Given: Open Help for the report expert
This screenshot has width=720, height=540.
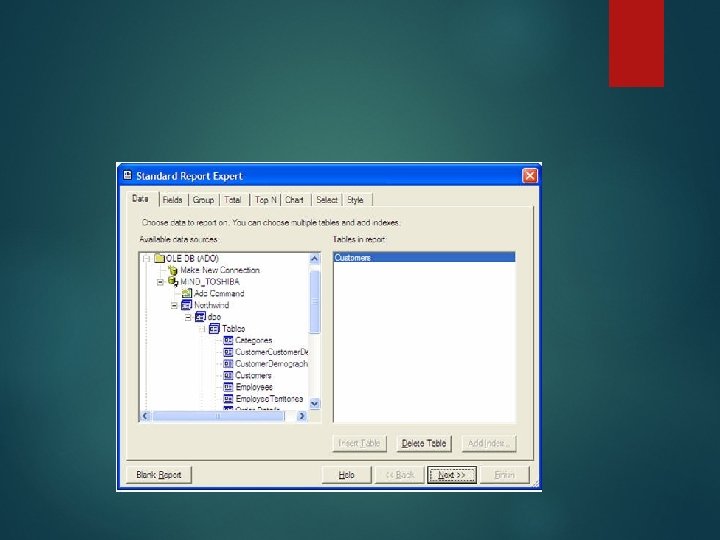Looking at the screenshot, I should click(x=347, y=475).
